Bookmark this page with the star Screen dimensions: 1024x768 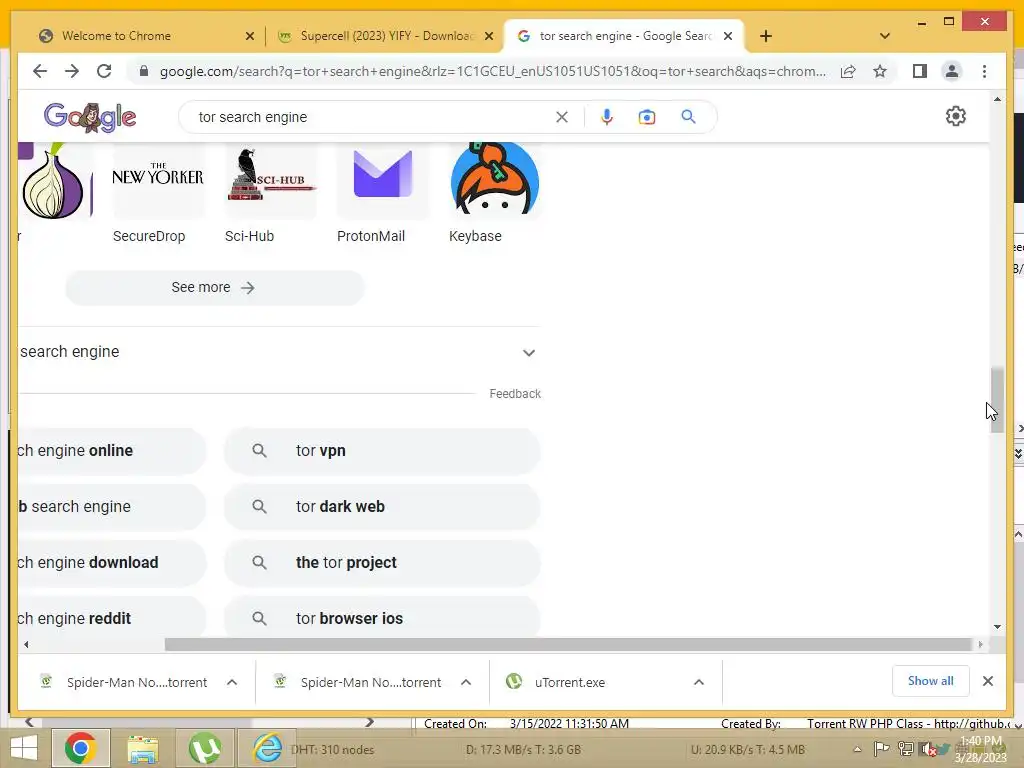880,71
